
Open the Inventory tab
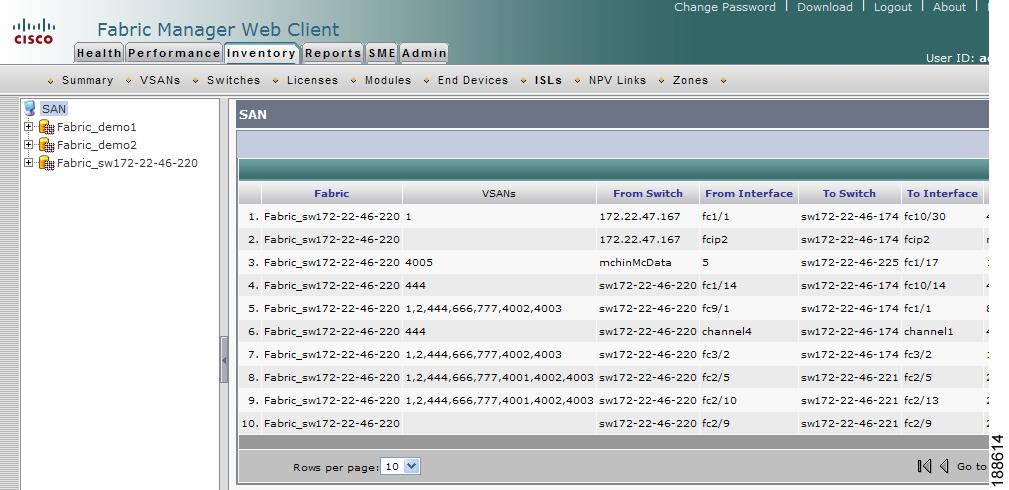tap(261, 53)
